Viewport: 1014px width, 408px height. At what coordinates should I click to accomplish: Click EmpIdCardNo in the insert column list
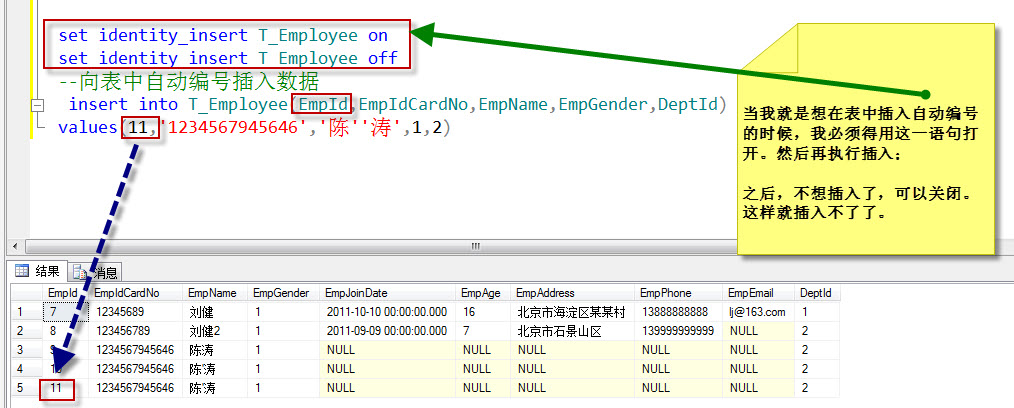[416, 104]
